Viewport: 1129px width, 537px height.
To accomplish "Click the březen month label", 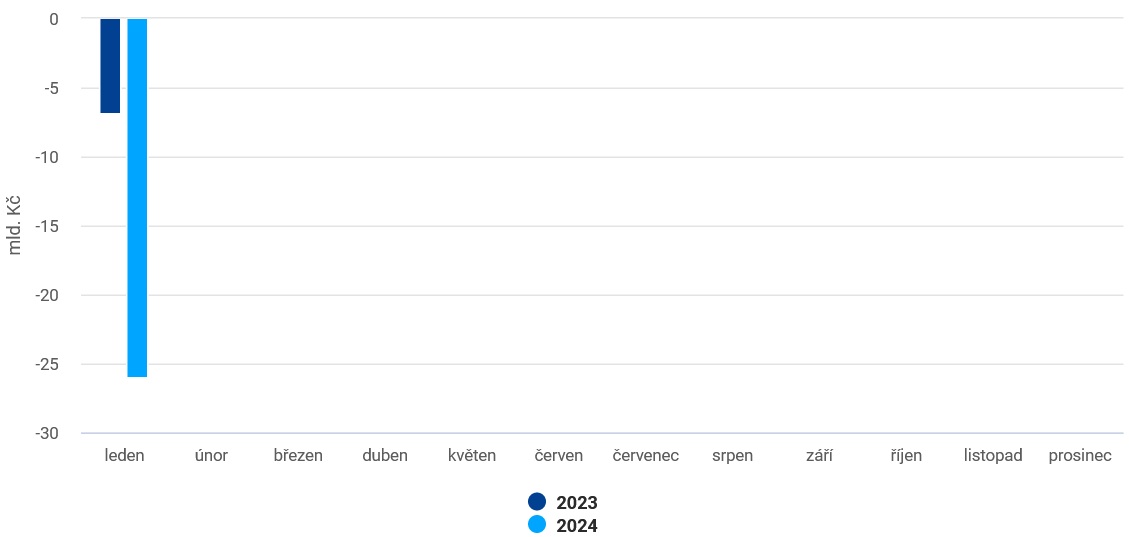I will pyautogui.click(x=298, y=456).
